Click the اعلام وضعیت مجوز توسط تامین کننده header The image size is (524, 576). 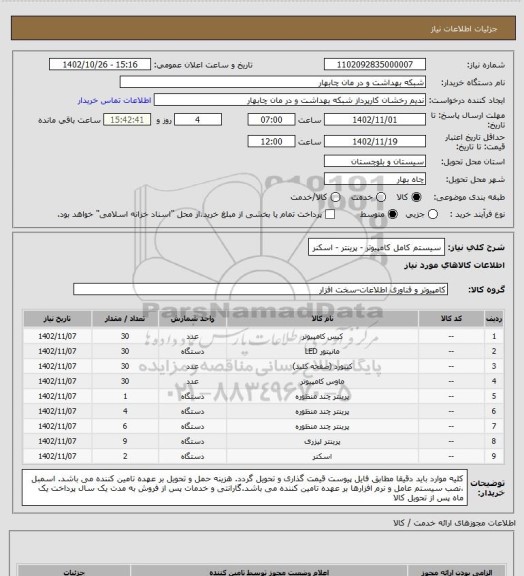(269, 572)
